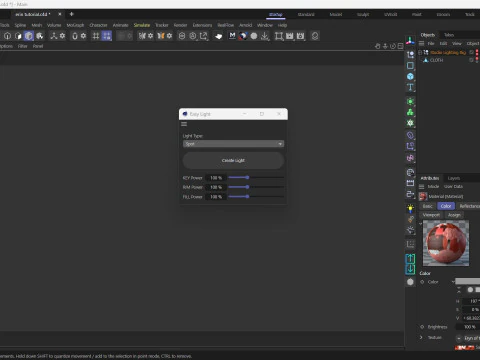Click the coordinate axis icon above the tool palette

click(410, 40)
